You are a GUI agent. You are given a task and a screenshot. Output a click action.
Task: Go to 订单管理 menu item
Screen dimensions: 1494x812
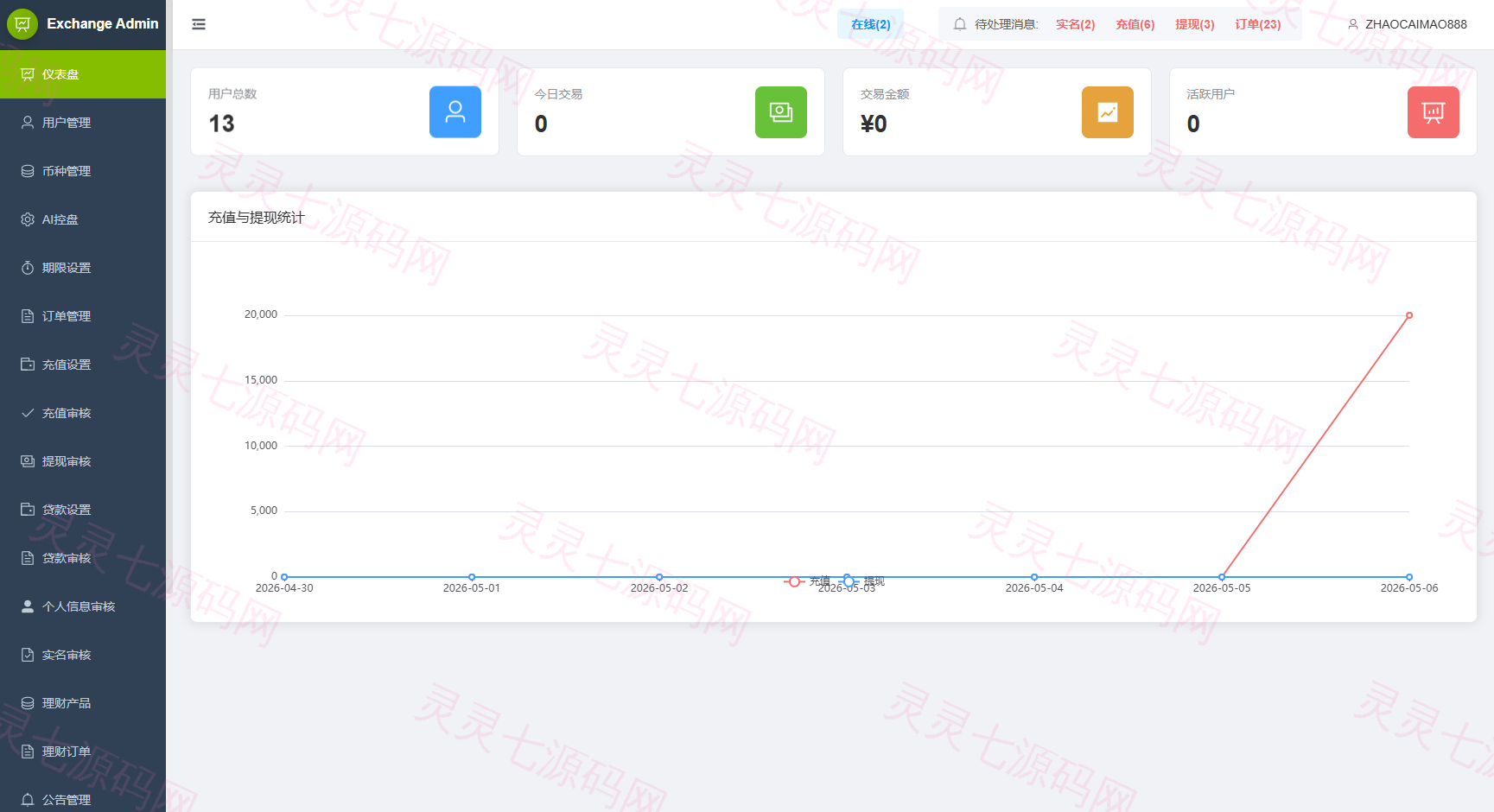[83, 316]
